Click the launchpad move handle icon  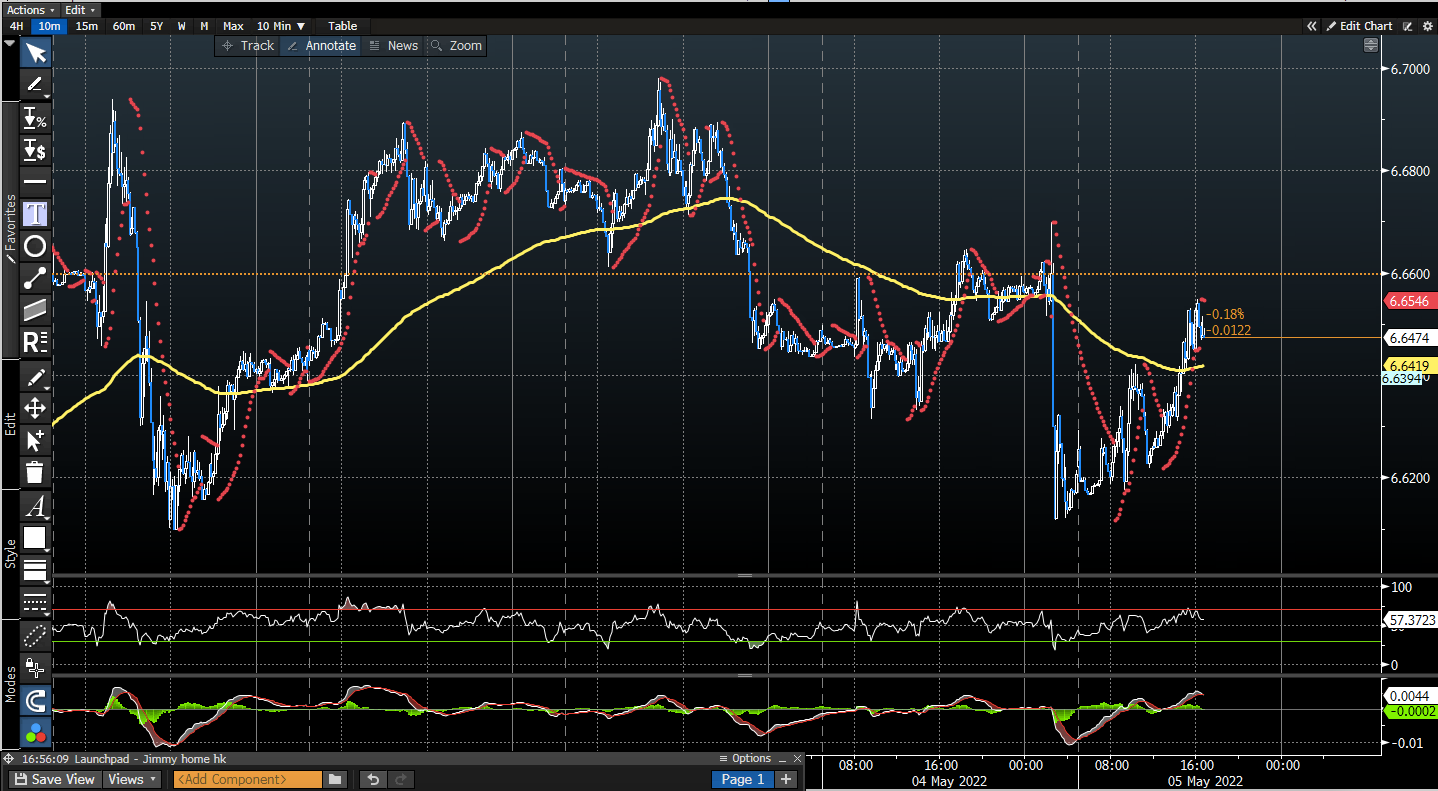click(9, 759)
